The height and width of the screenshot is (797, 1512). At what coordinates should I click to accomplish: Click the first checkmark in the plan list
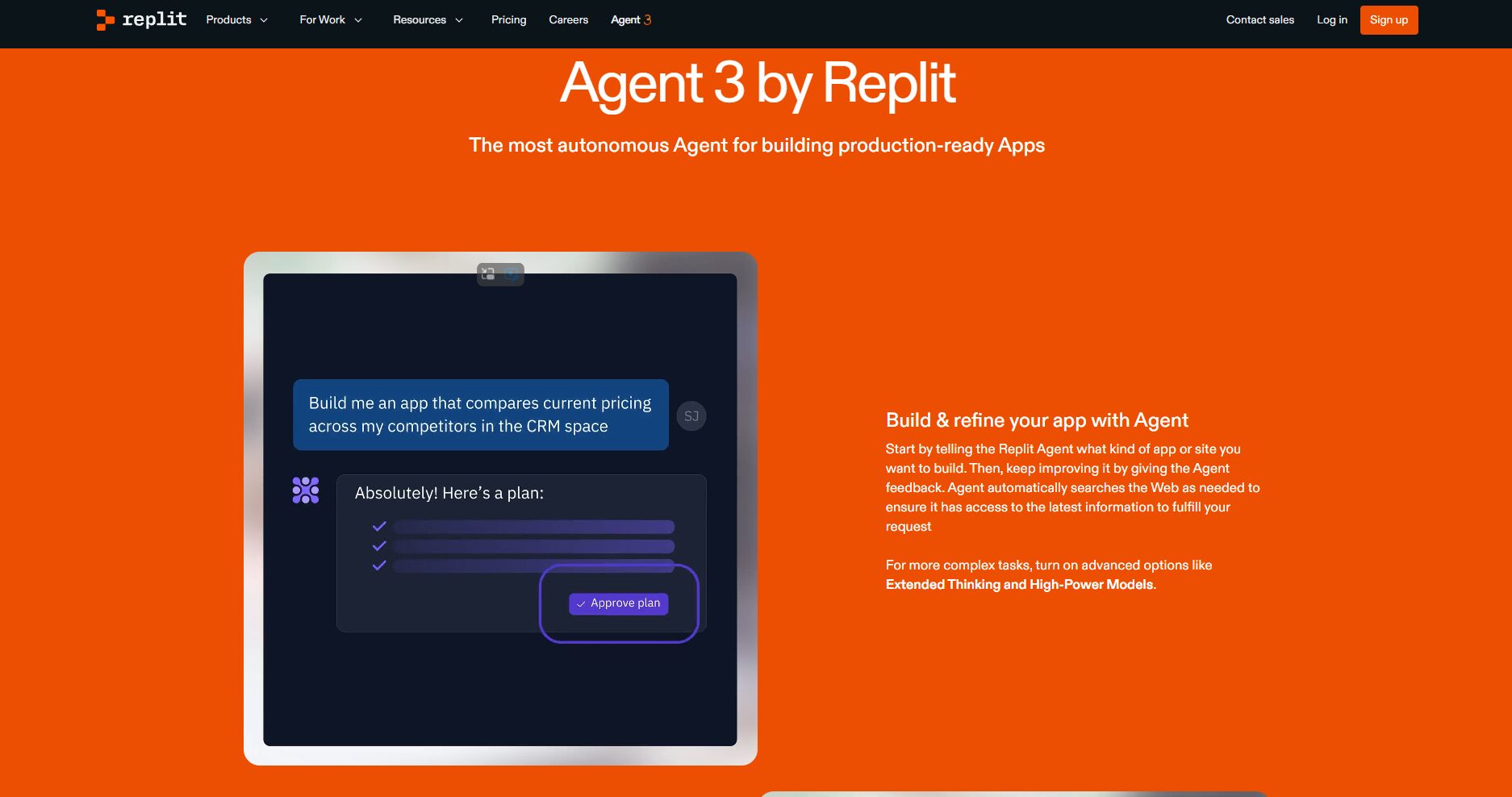(379, 527)
